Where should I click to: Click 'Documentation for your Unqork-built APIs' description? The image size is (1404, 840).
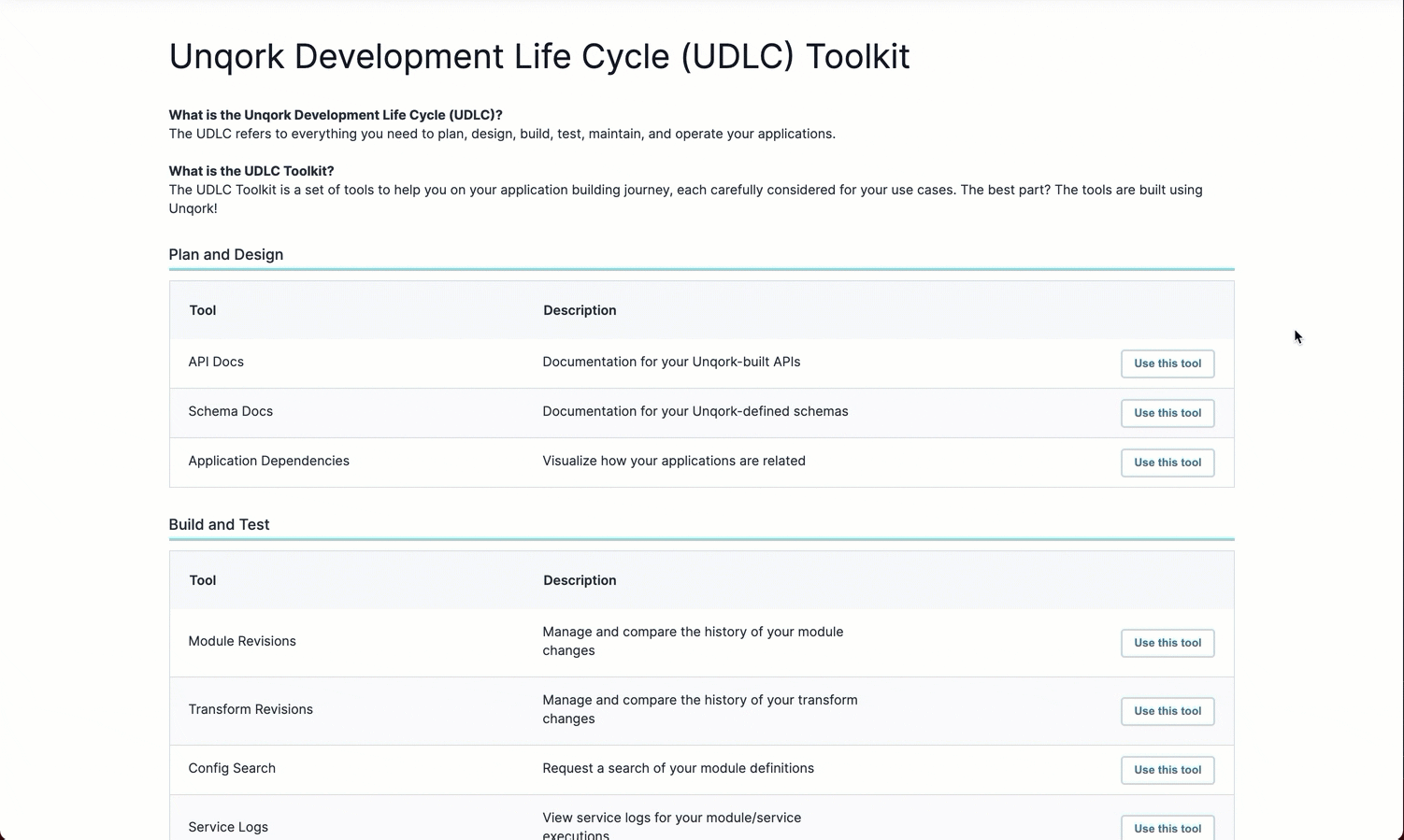(671, 362)
